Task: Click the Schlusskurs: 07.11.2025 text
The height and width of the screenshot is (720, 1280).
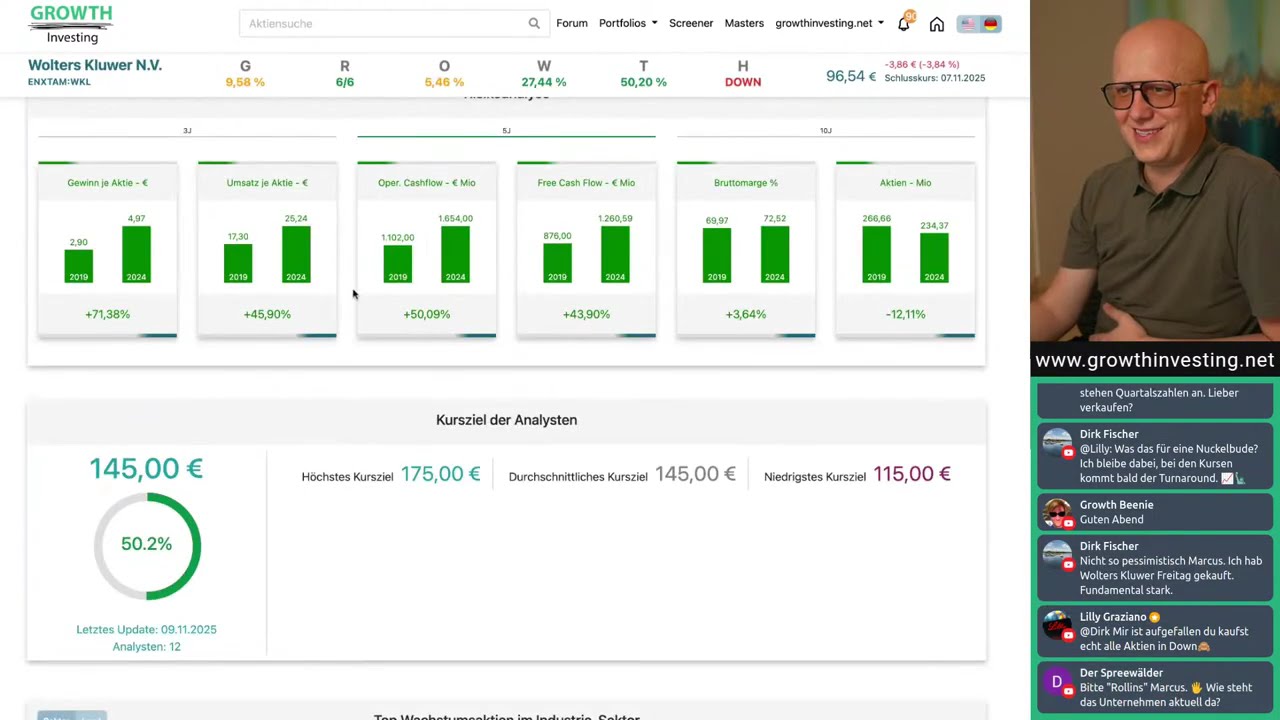Action: tap(934, 78)
